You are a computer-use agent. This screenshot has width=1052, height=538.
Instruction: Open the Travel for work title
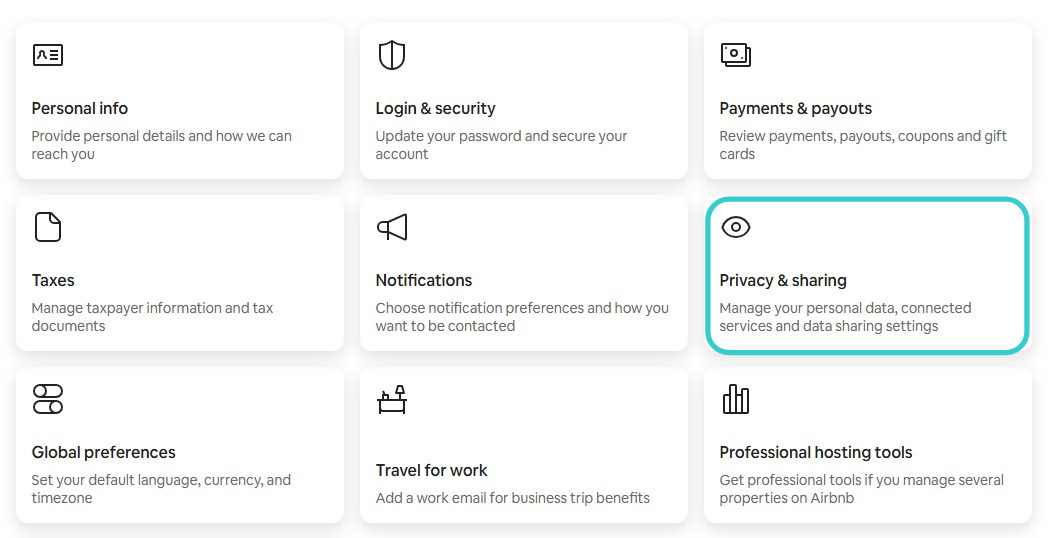[x=431, y=470]
